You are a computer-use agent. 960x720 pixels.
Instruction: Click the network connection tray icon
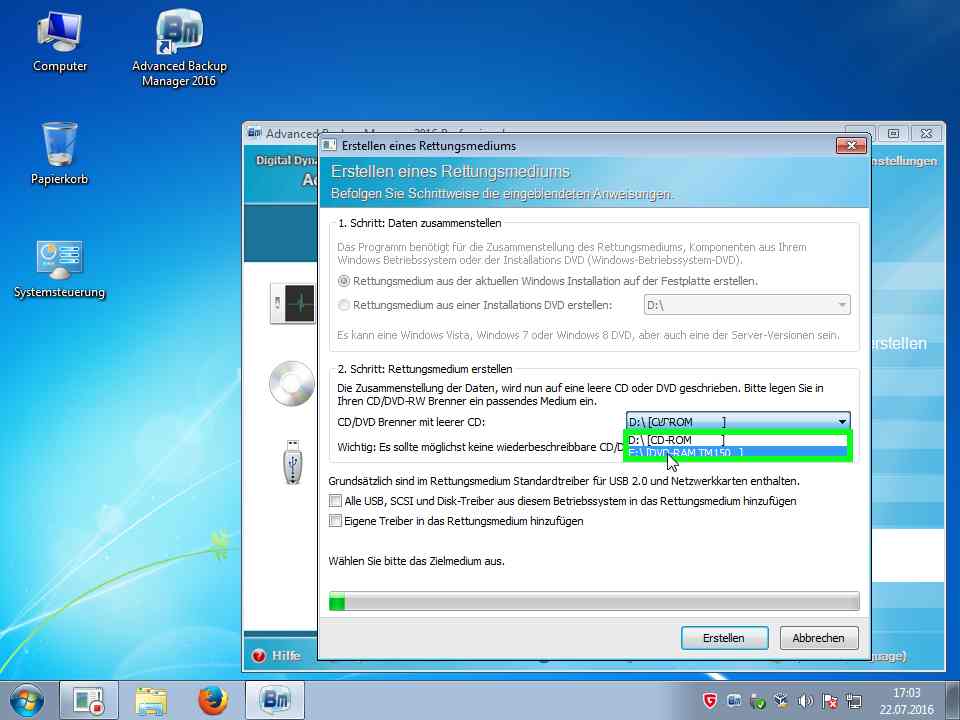(853, 700)
